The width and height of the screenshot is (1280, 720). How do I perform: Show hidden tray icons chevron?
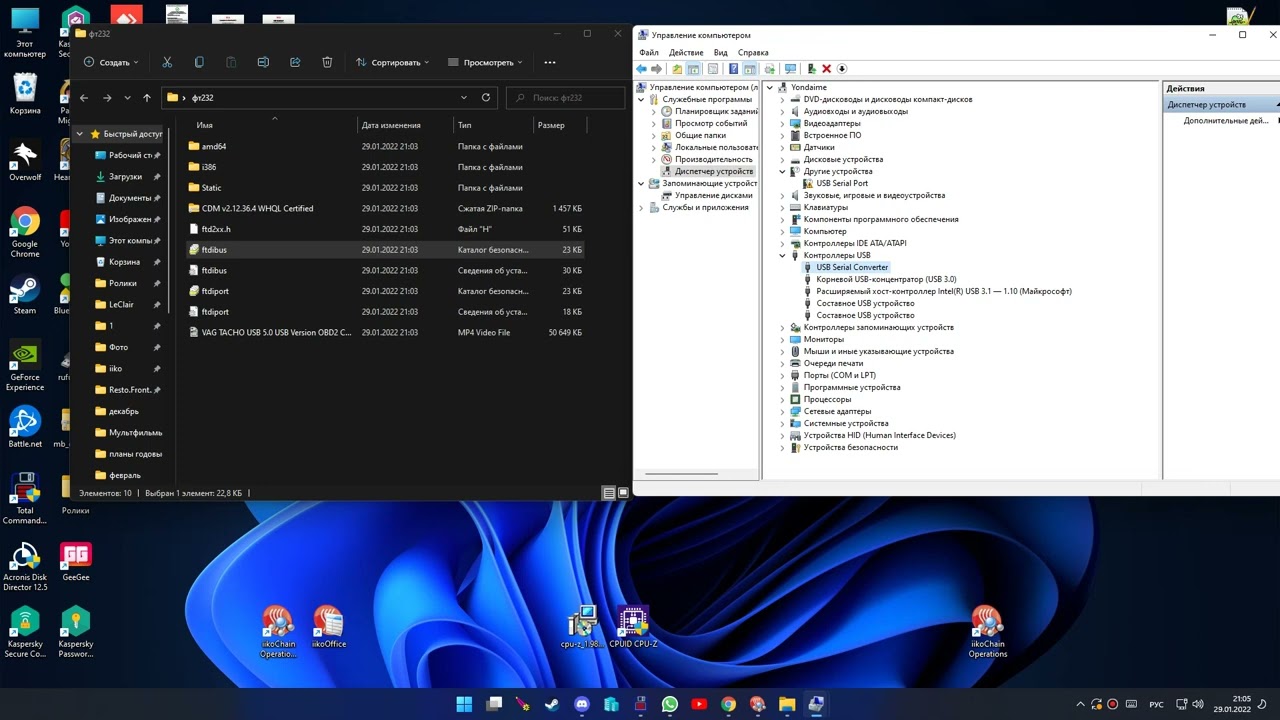point(1079,704)
